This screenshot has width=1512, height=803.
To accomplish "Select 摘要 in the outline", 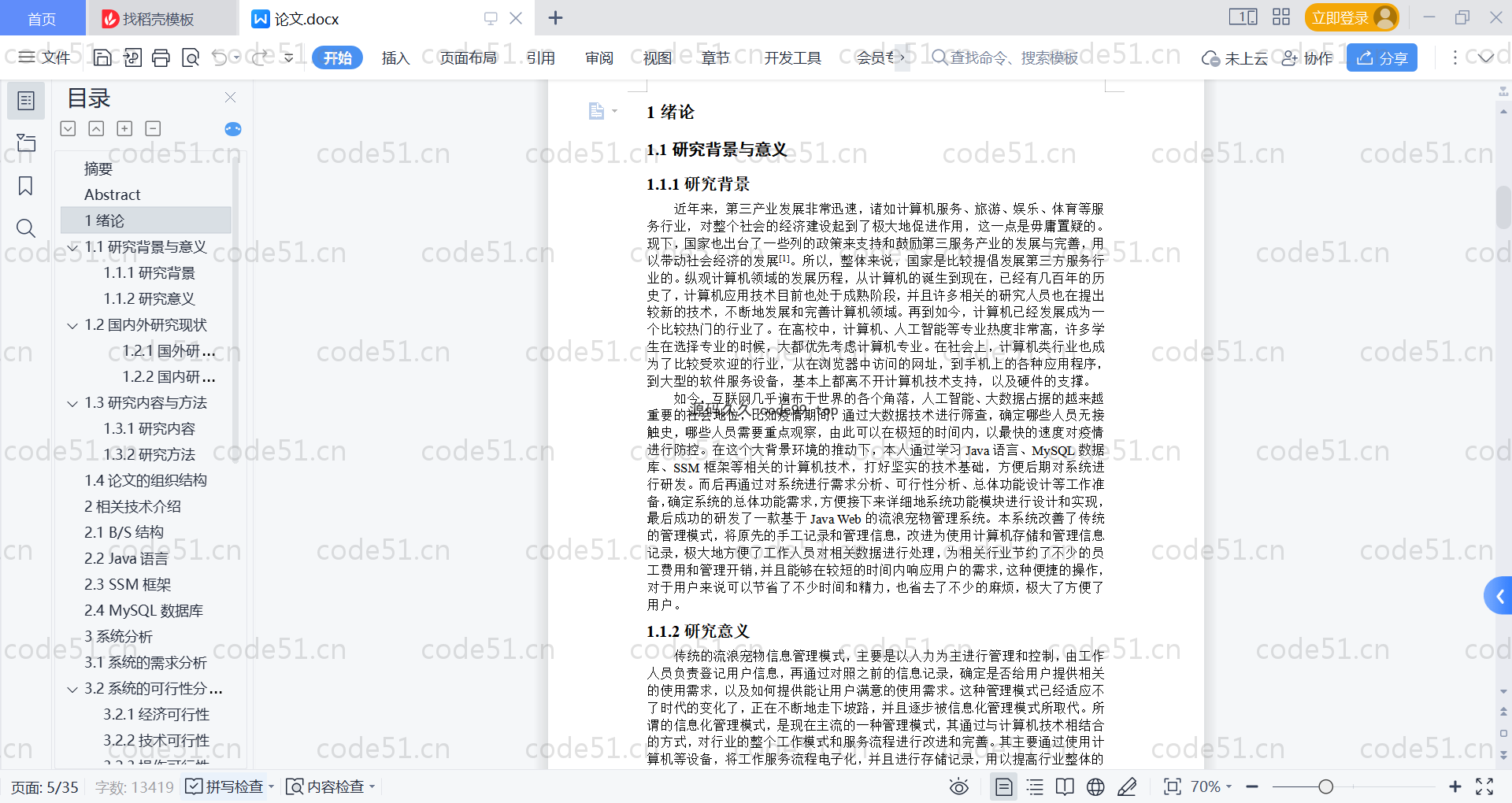I will [98, 168].
